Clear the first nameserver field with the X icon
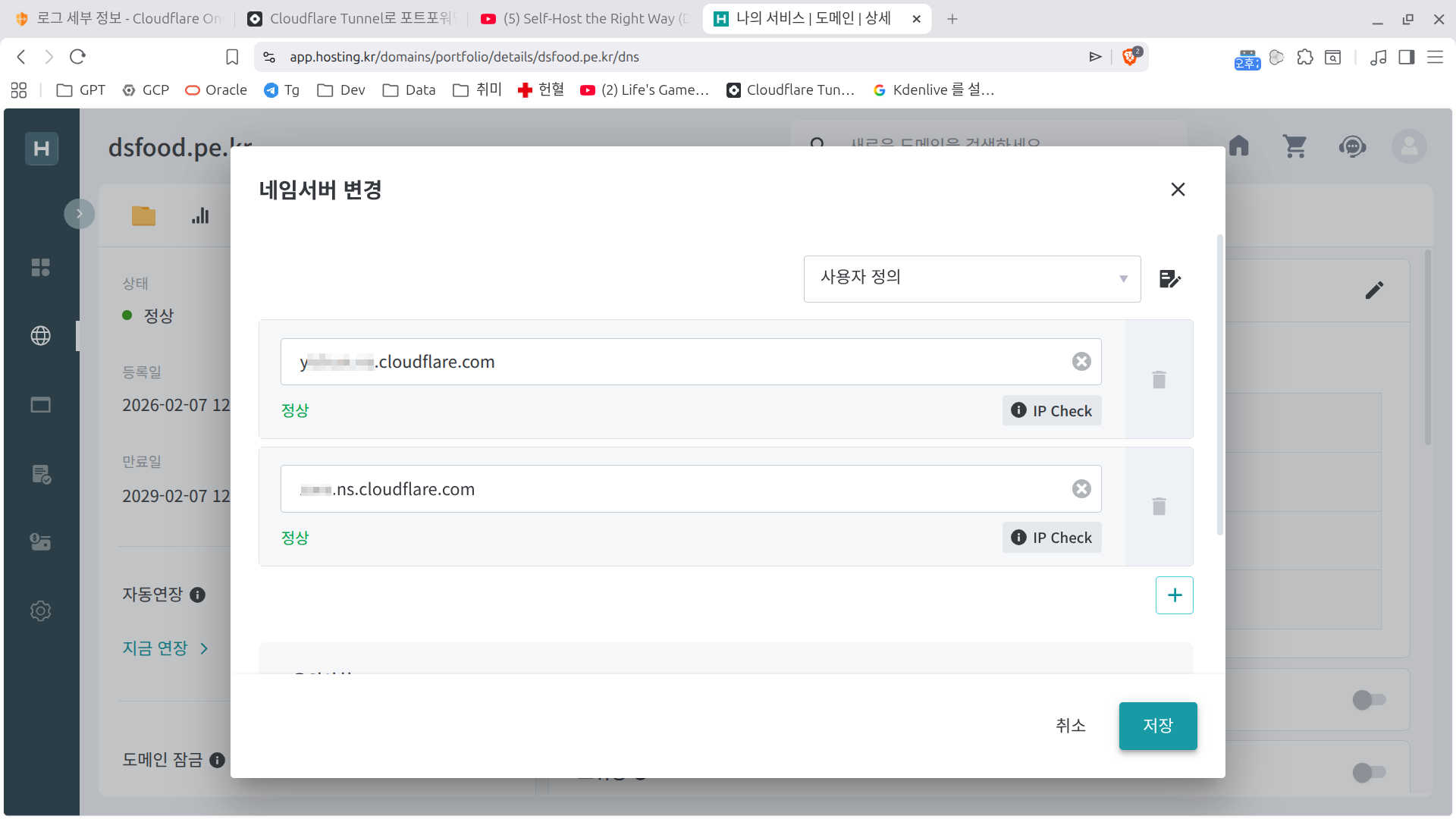Image resolution: width=1456 pixels, height=819 pixels. [x=1081, y=362]
